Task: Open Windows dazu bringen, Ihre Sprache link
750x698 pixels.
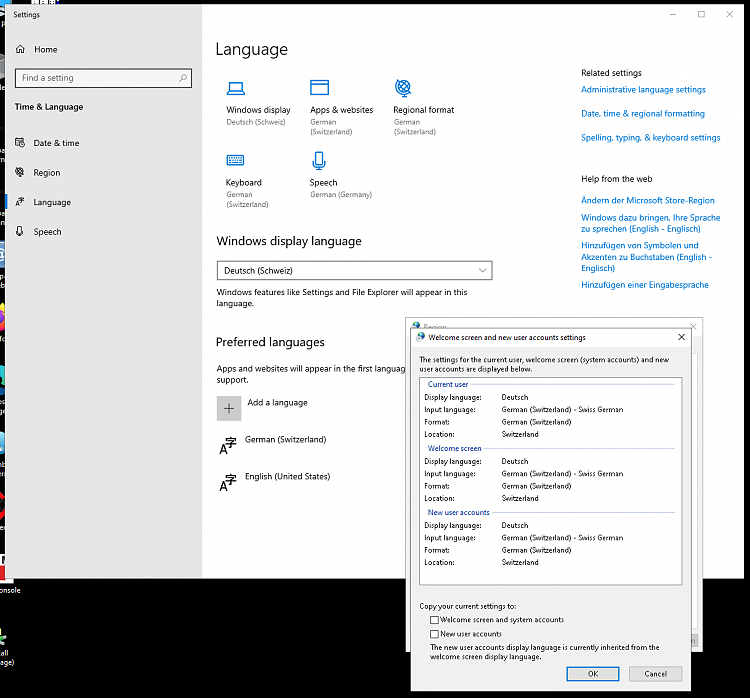Action: point(651,223)
